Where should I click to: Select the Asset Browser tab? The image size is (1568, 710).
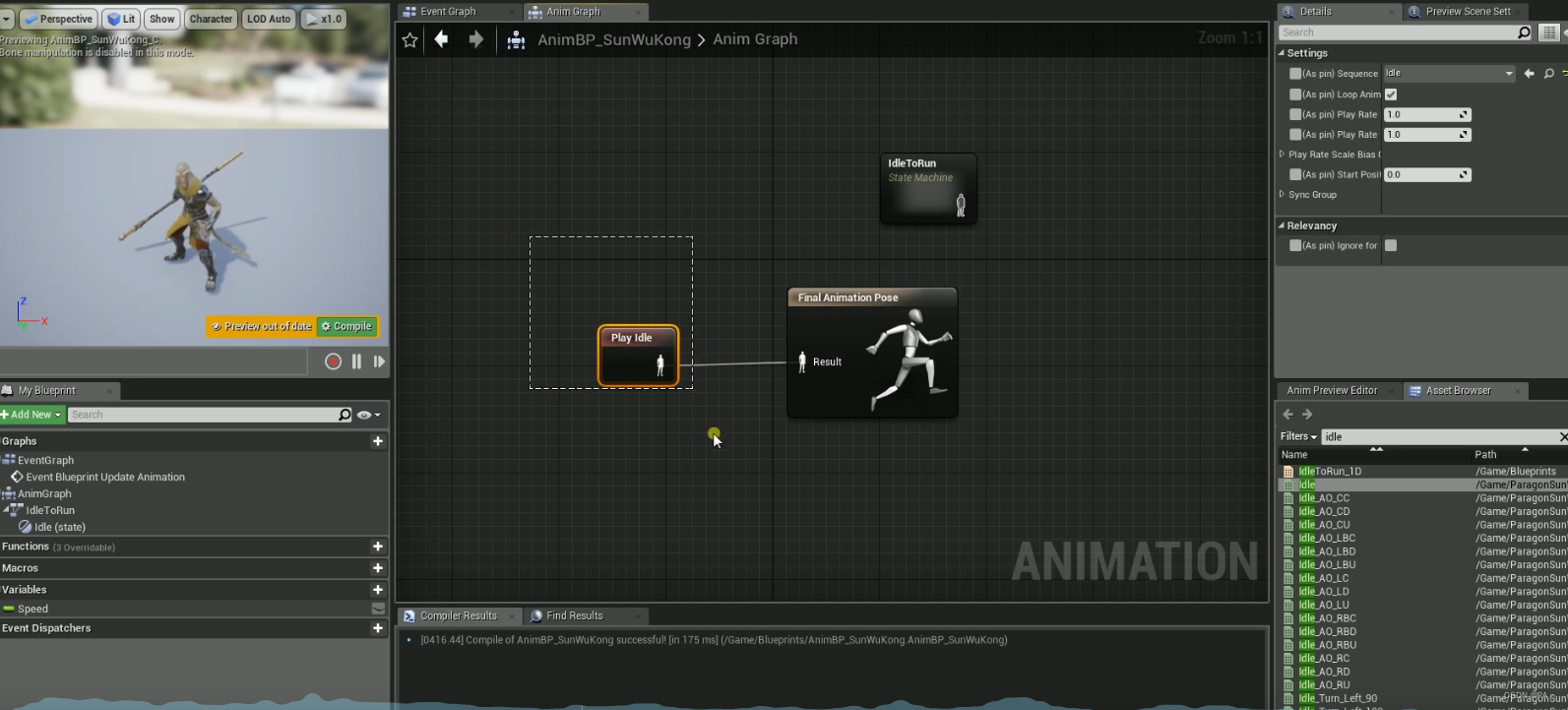1459,391
